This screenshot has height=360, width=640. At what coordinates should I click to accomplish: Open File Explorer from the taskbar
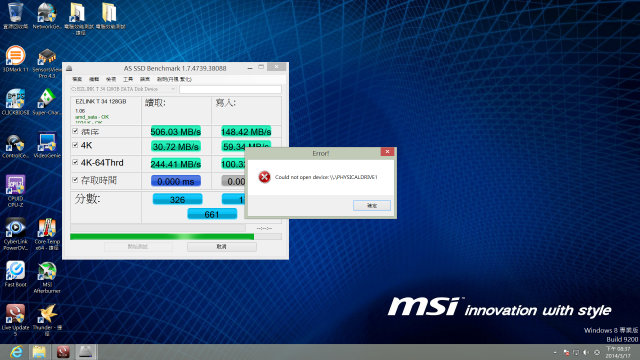(x=39, y=352)
